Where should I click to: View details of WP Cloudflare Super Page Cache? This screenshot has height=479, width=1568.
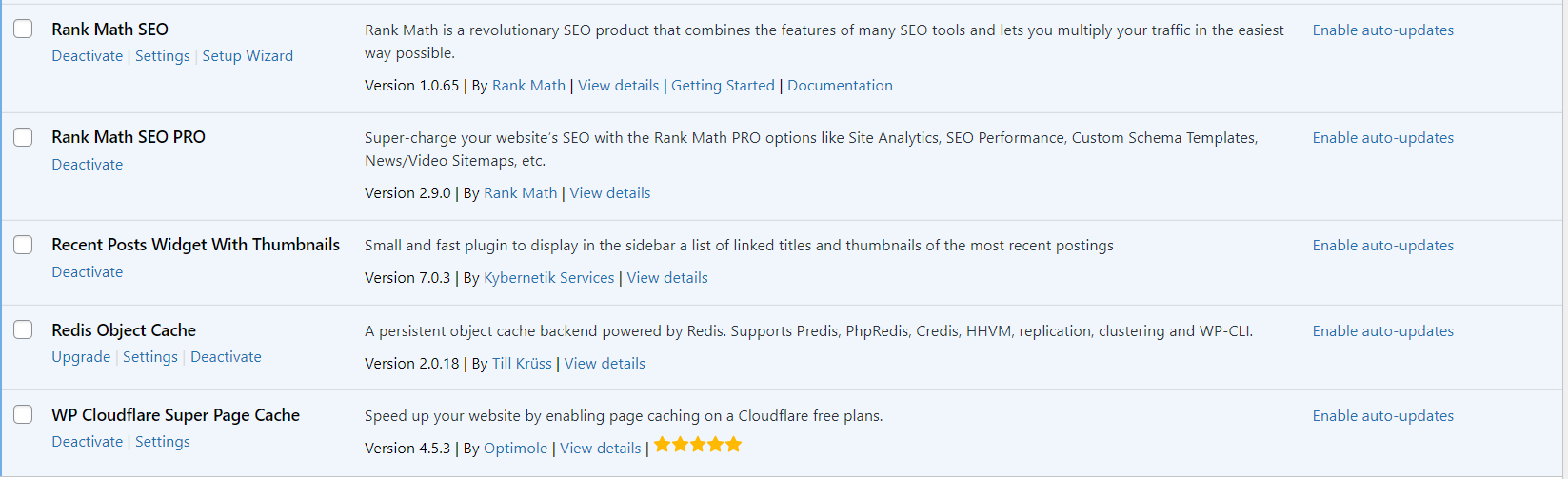(600, 449)
